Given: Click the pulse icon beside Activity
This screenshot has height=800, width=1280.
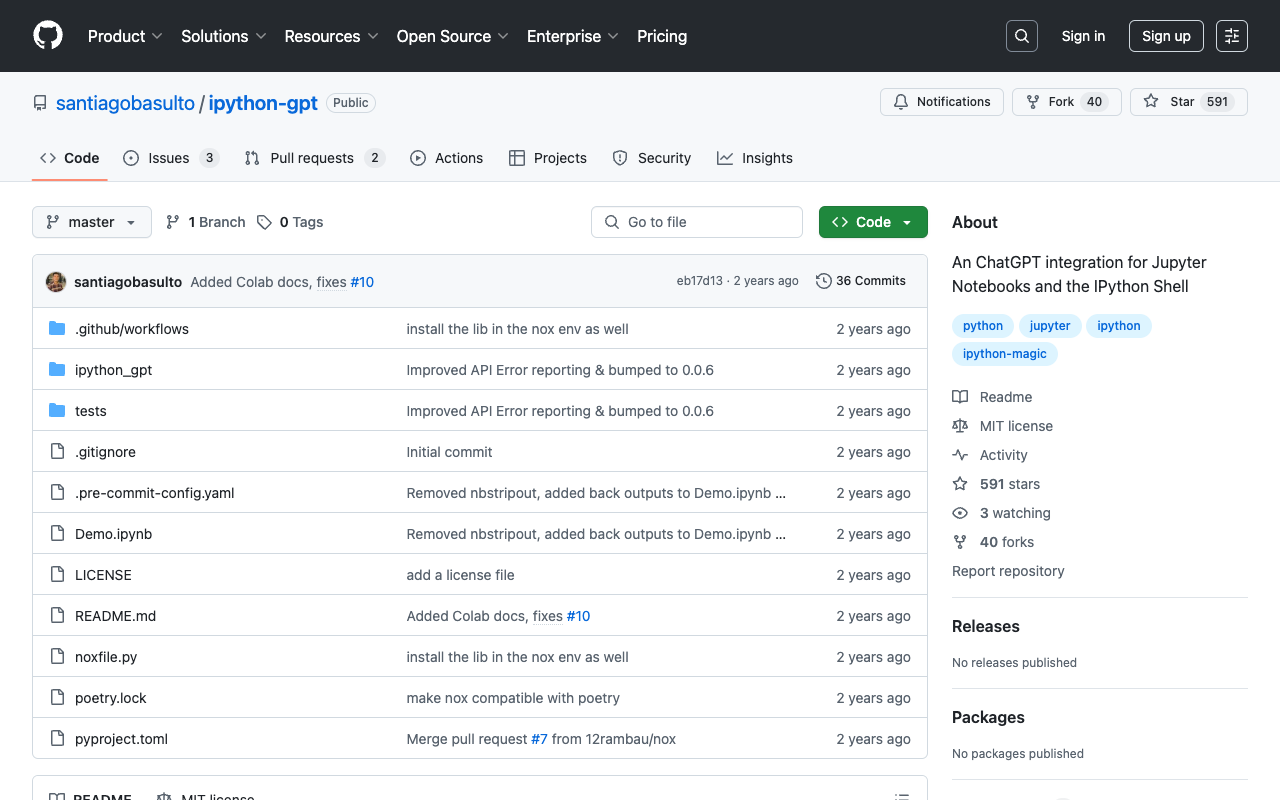Looking at the screenshot, I should (960, 455).
